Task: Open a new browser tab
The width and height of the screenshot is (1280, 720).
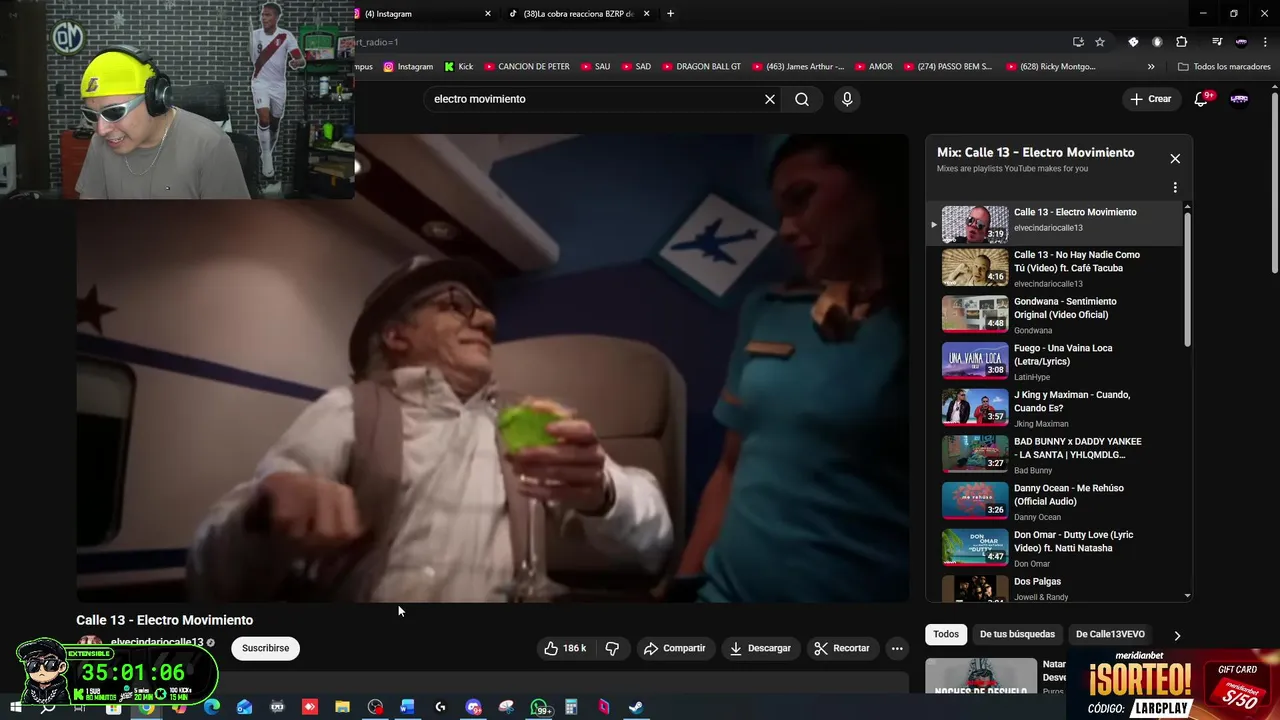Action: coord(670,14)
